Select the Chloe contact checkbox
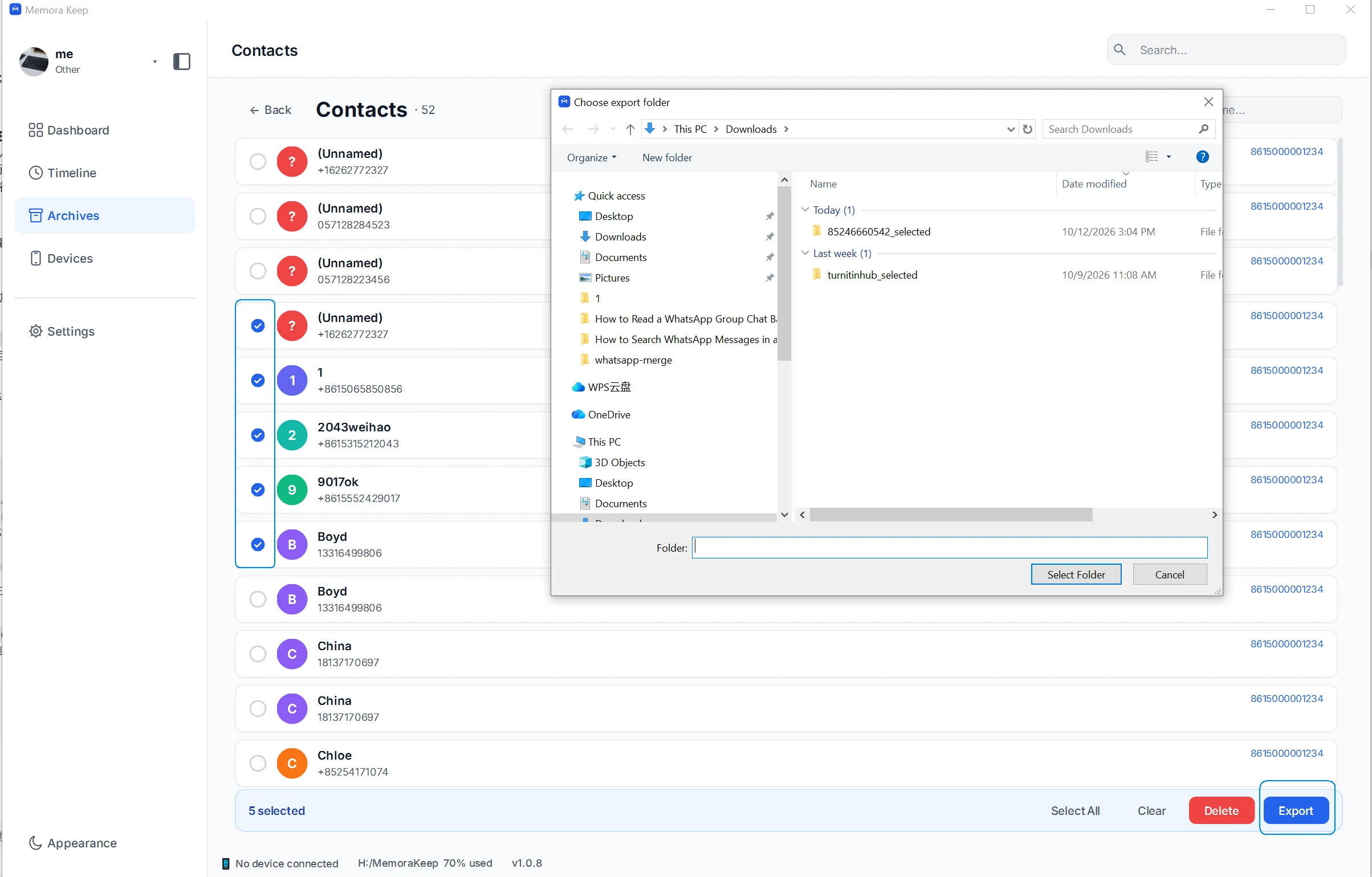 [258, 763]
